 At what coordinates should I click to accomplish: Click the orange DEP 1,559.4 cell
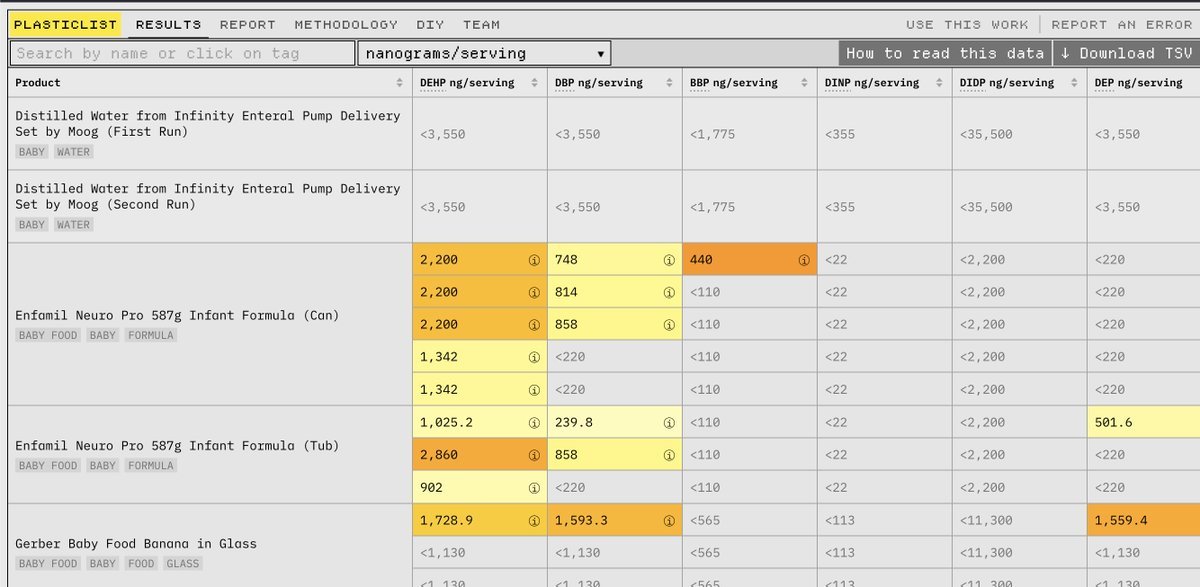coord(1142,521)
